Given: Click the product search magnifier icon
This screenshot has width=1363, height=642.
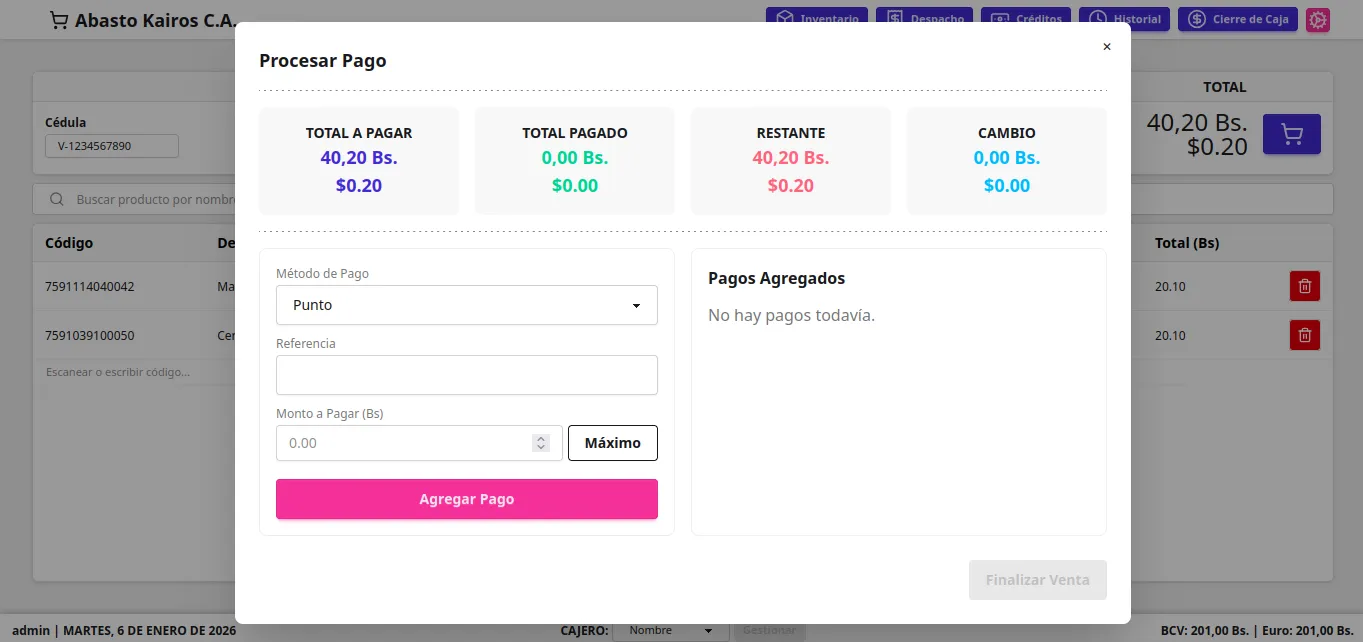Looking at the screenshot, I should pos(57,199).
